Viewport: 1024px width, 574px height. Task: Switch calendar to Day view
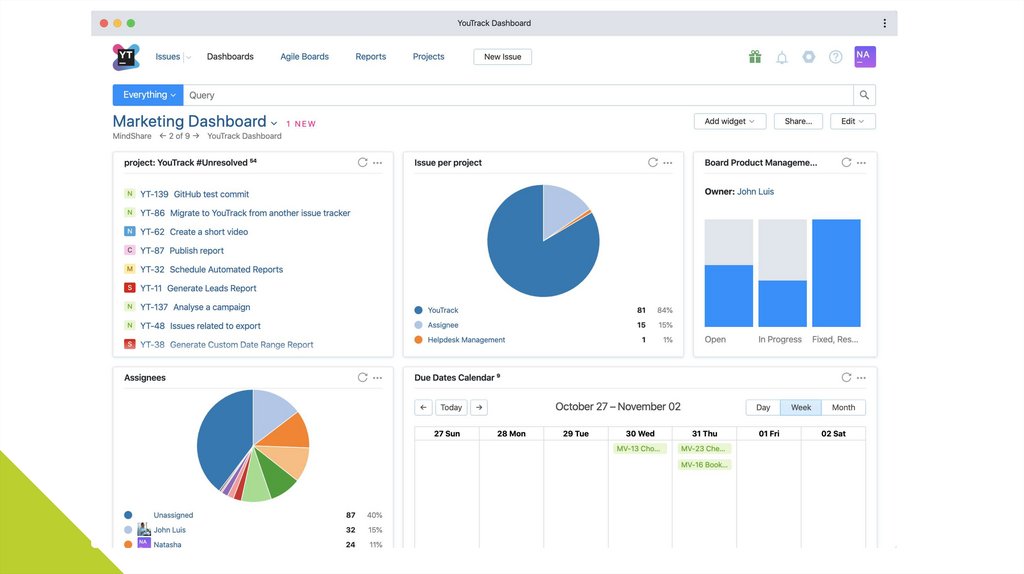763,407
